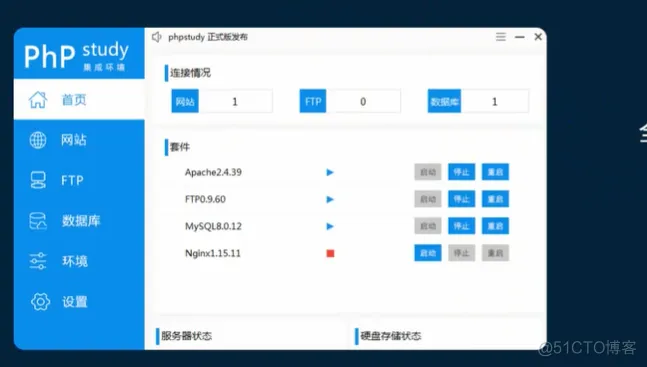The height and width of the screenshot is (367, 647).
Task: Click the 服务器状态 section heading
Action: point(187,336)
